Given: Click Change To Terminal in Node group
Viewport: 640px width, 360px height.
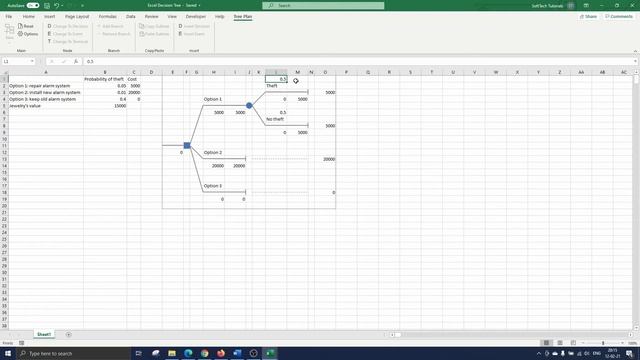Looking at the screenshot, I should (68, 41).
